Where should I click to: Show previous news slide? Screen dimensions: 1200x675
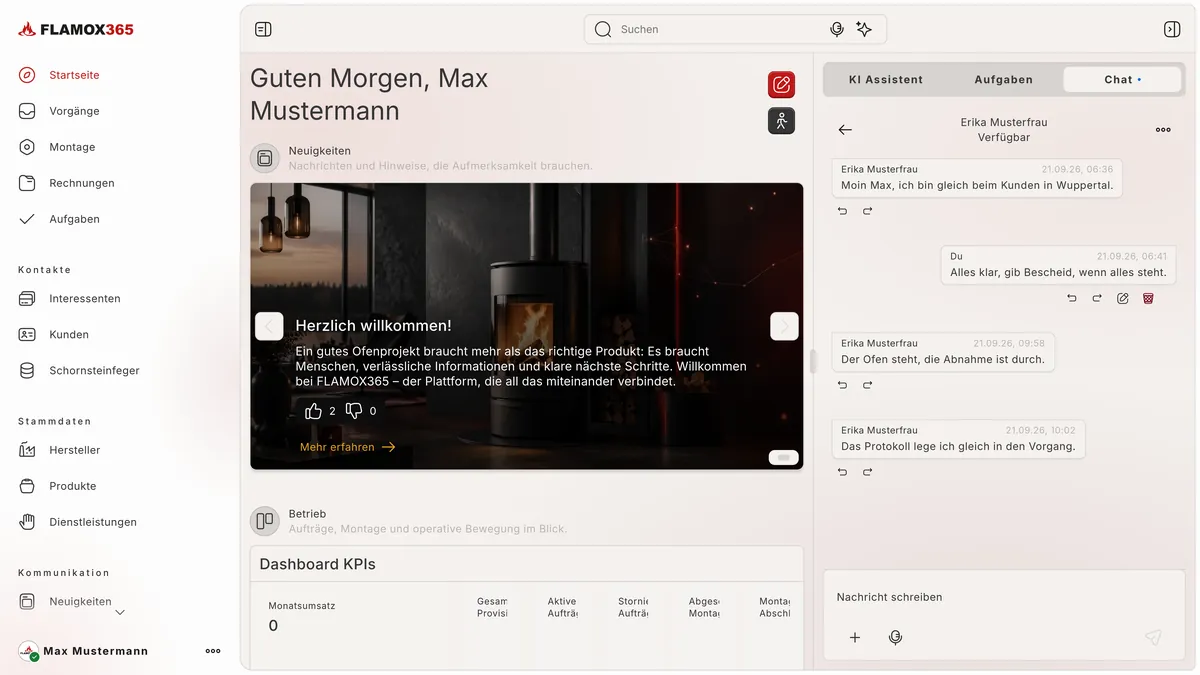point(269,326)
